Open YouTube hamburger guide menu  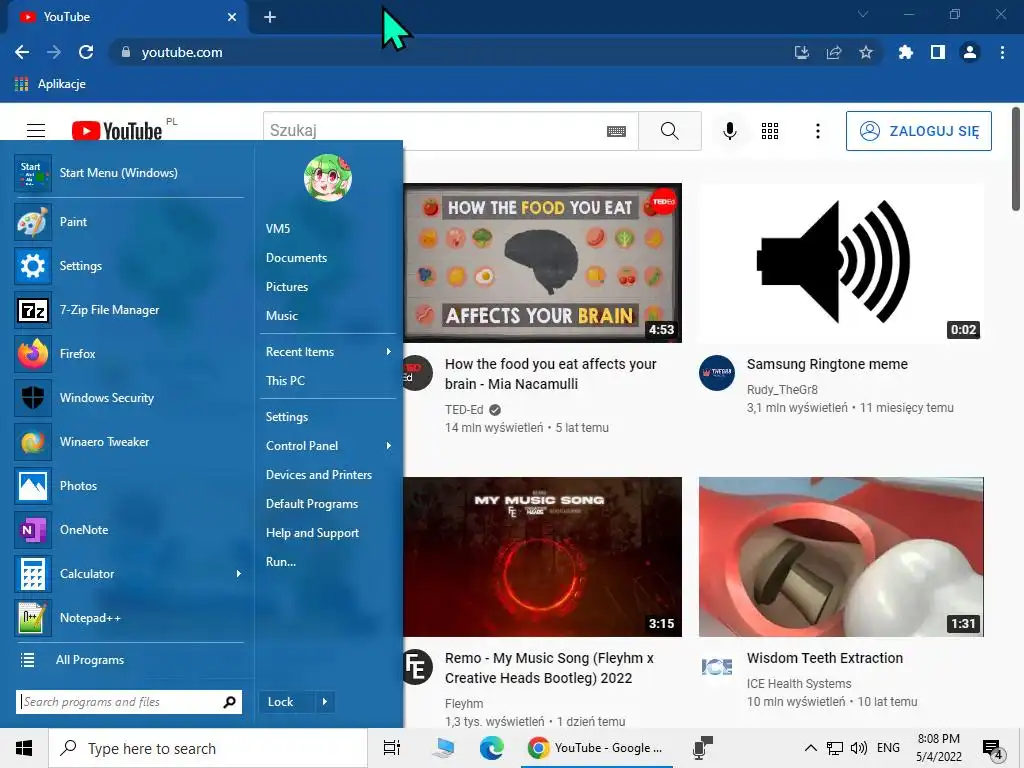point(36,131)
